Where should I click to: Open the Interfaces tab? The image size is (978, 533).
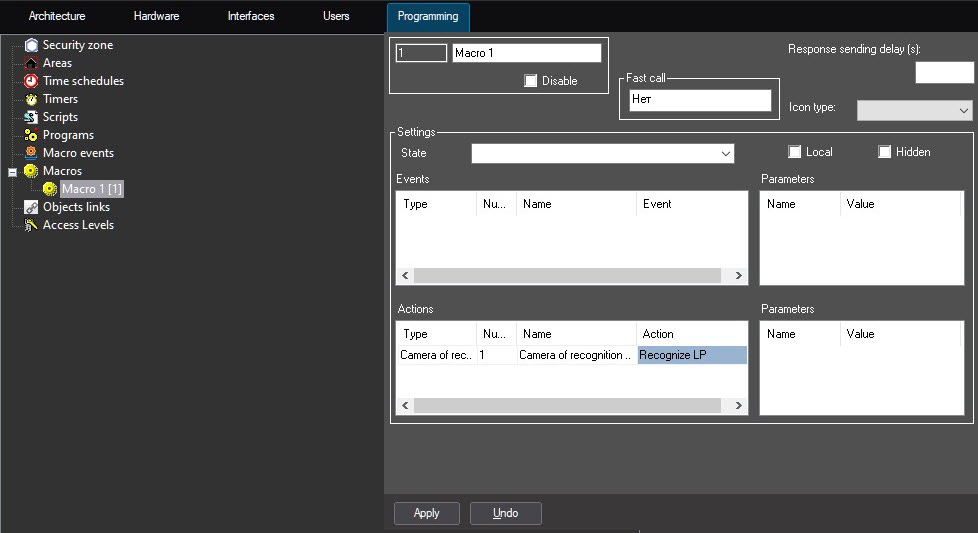[x=251, y=16]
